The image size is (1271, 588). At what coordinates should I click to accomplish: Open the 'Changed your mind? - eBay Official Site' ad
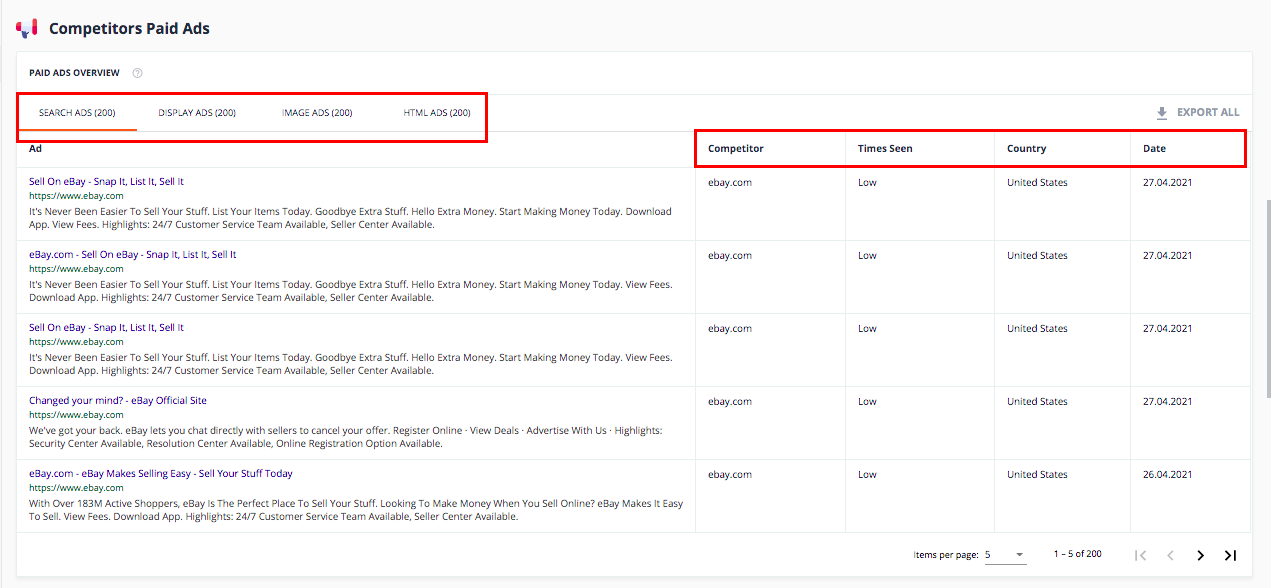(118, 401)
